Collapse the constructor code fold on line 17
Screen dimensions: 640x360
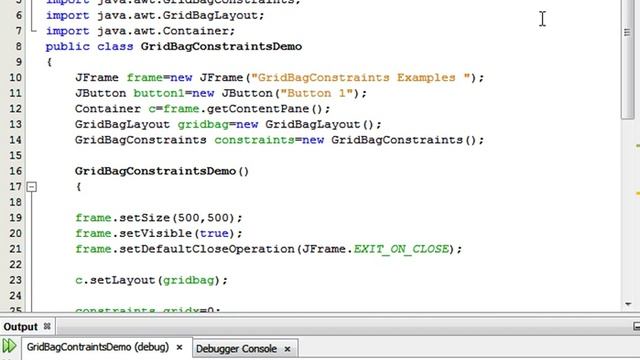coord(31,187)
